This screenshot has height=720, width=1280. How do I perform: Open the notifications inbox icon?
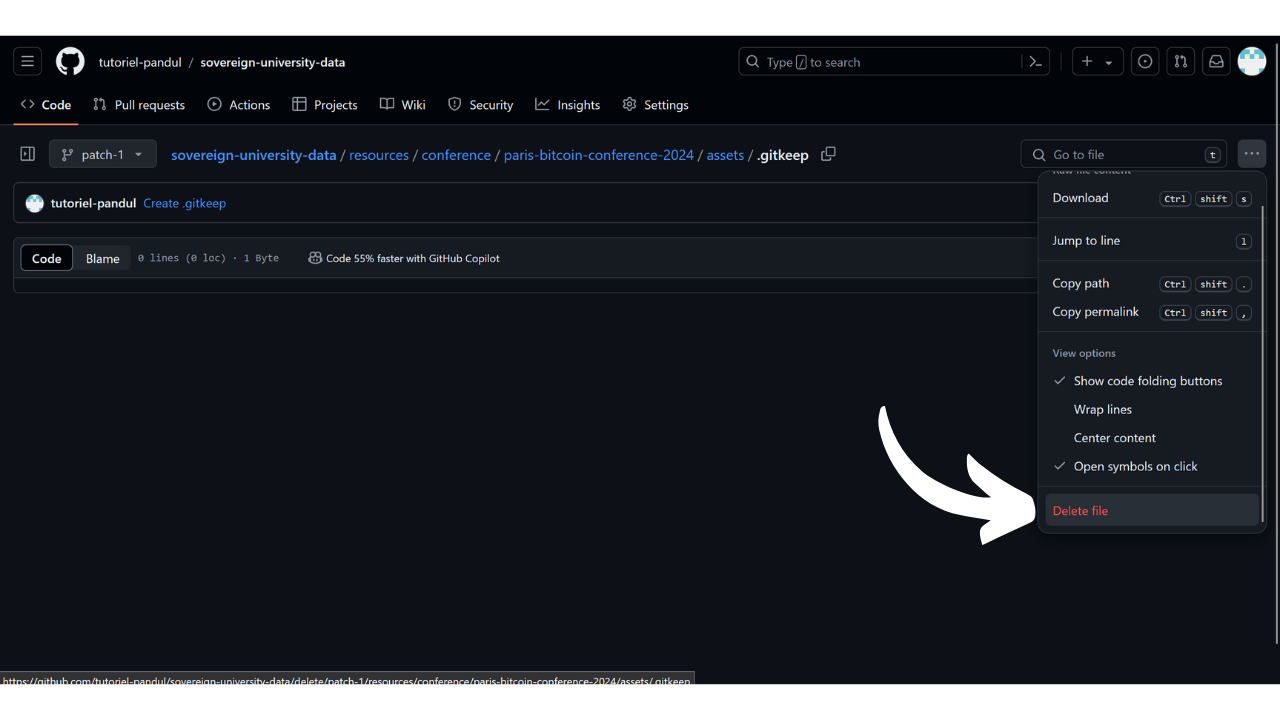tap(1216, 62)
